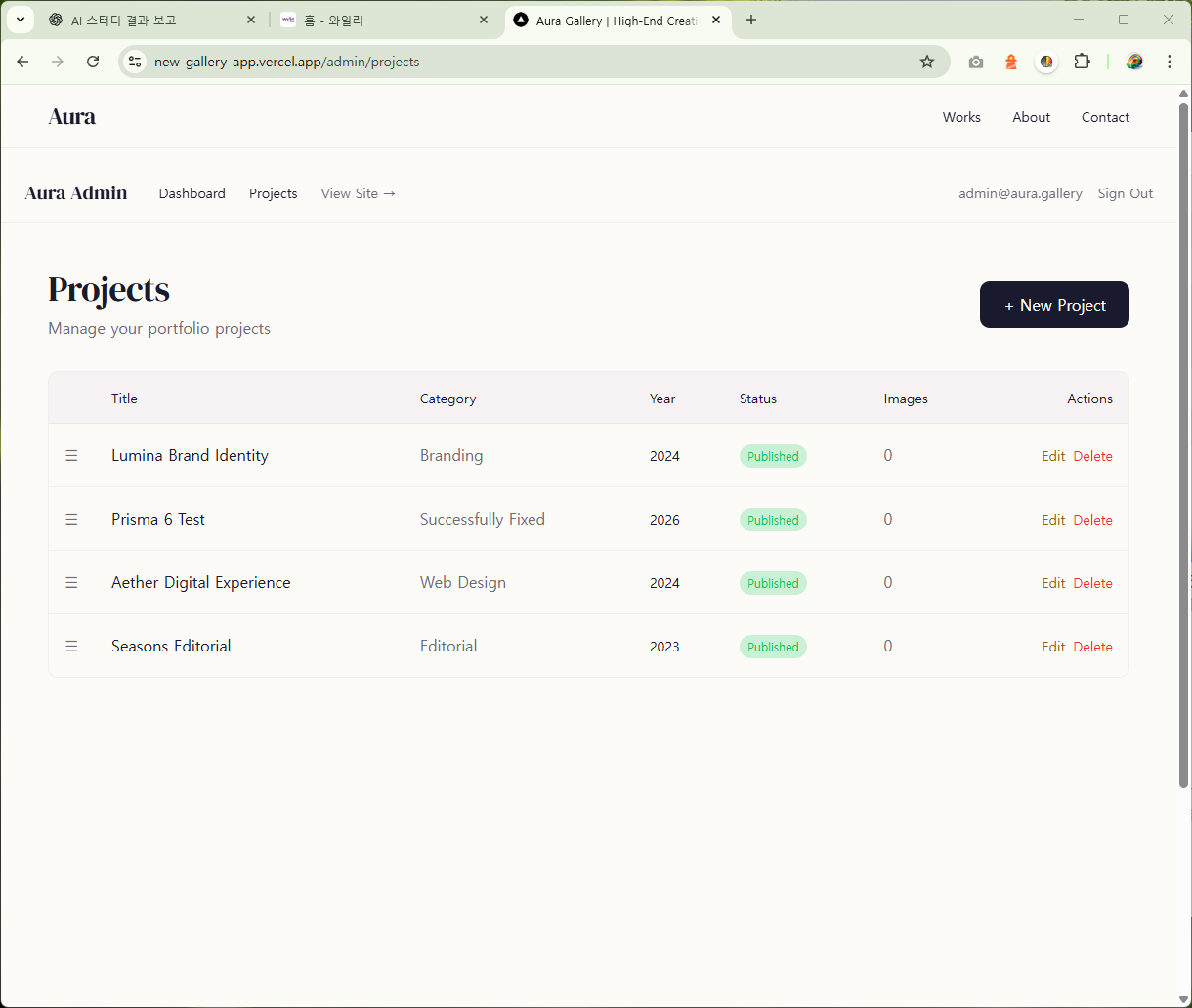Bookmark this page with the star icon
1192x1008 pixels.
(926, 62)
